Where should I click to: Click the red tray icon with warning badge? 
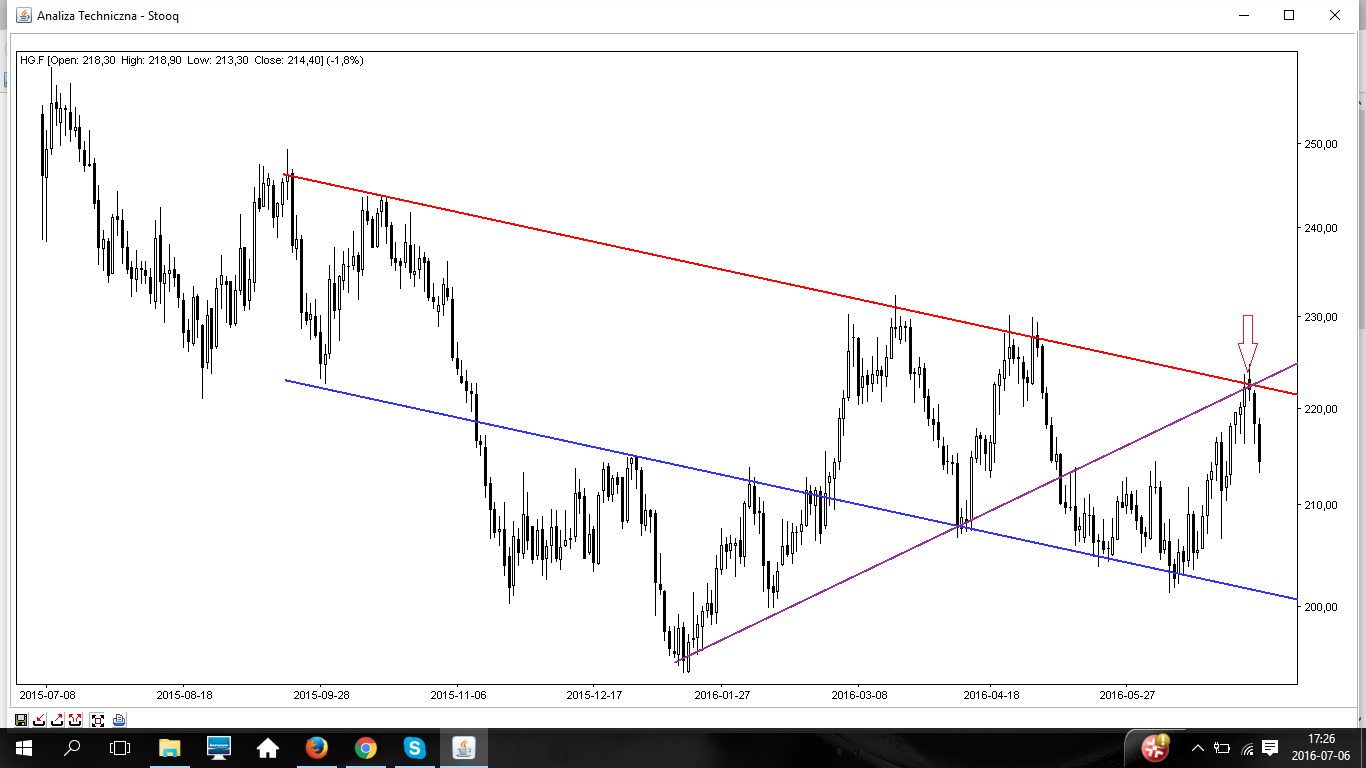tap(1156, 746)
